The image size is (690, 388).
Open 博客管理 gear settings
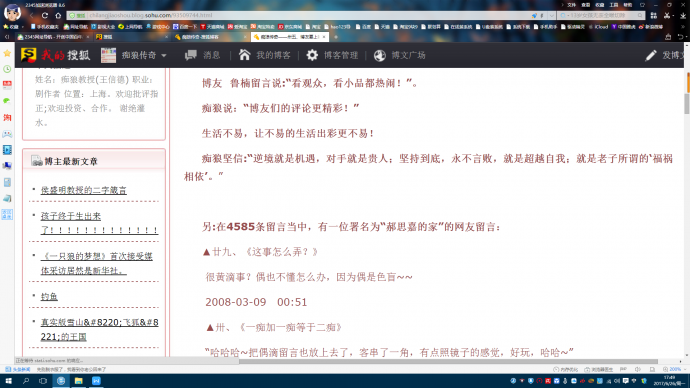click(x=332, y=55)
